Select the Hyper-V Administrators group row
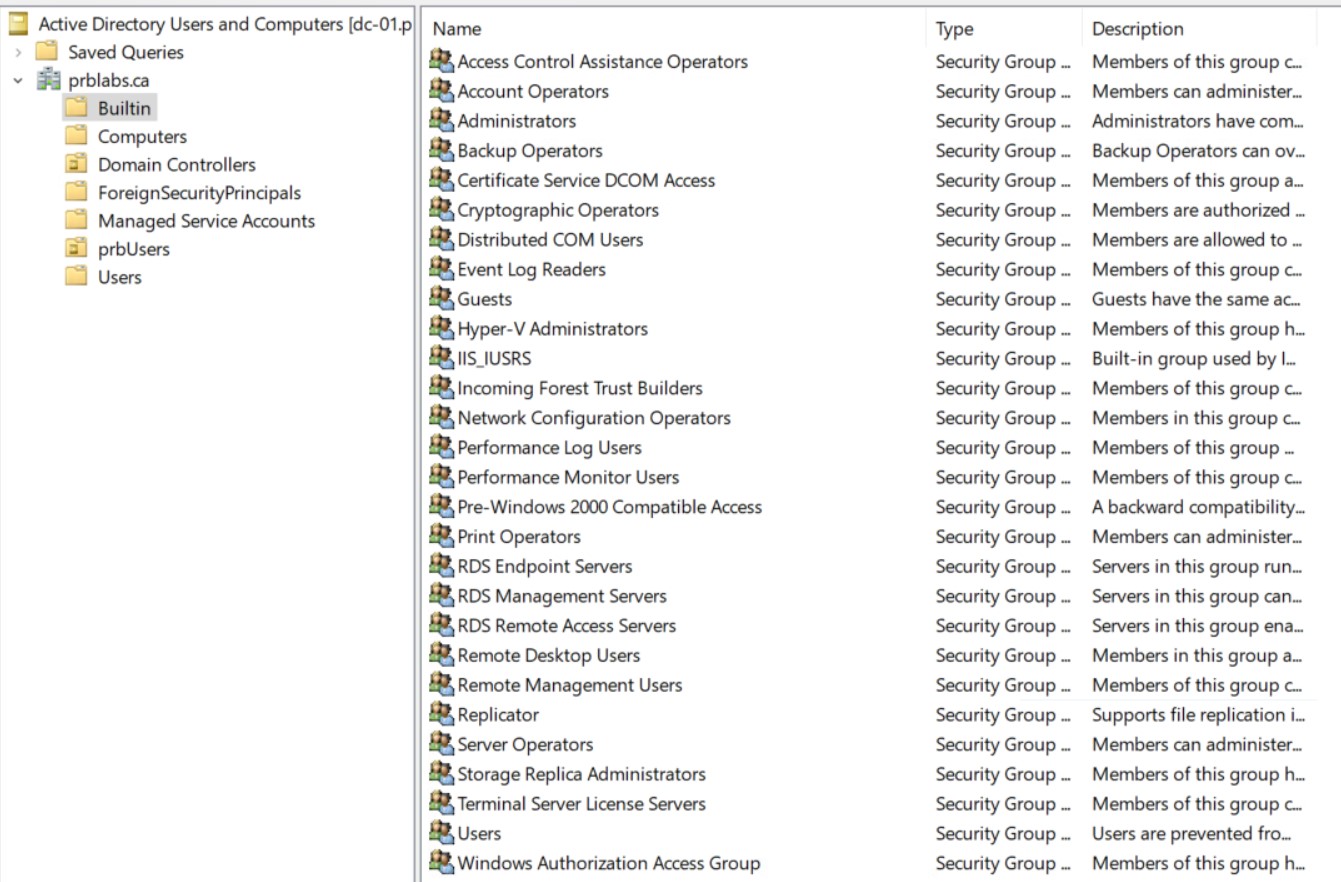 pos(552,329)
